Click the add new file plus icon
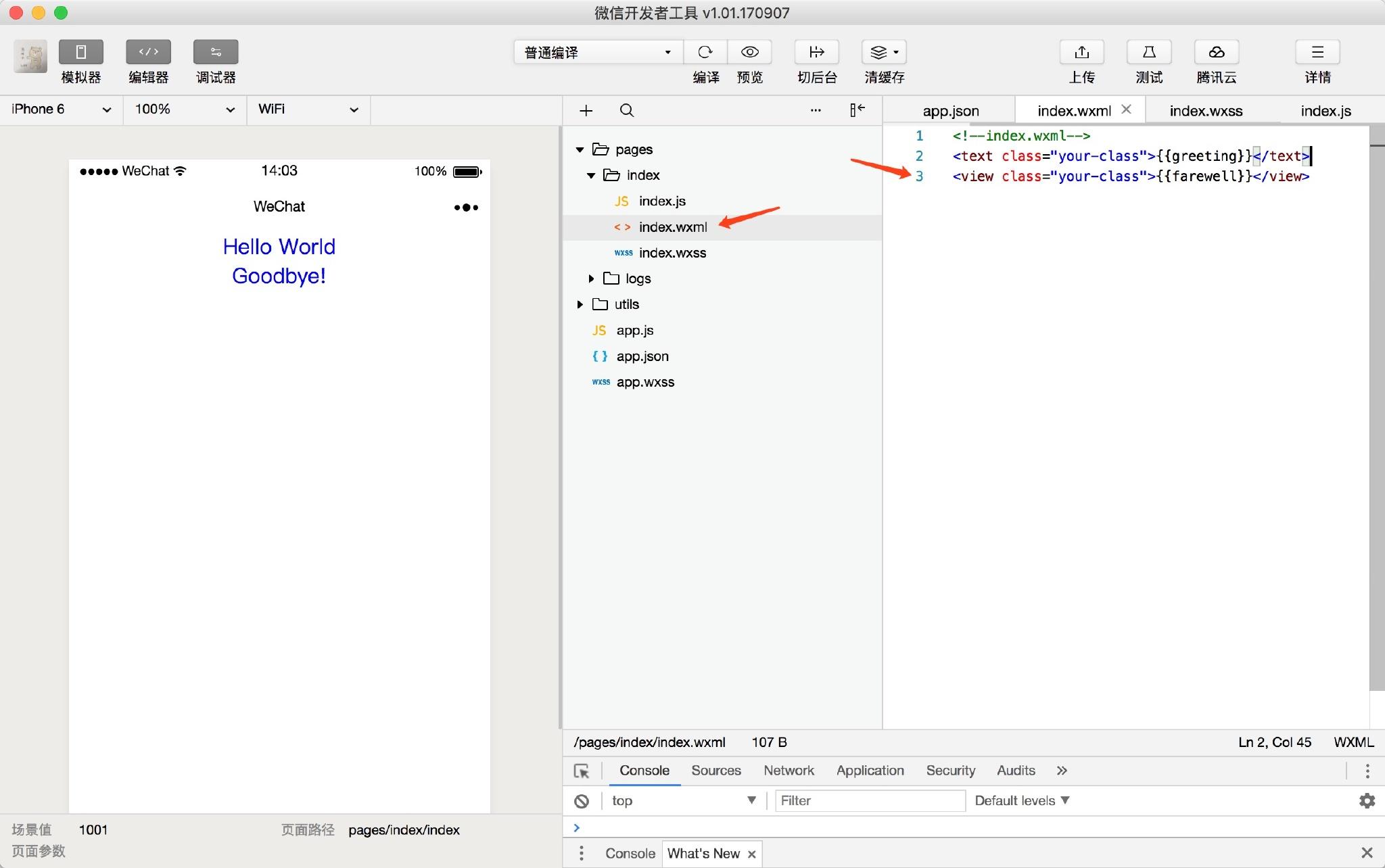This screenshot has height=868, width=1385. [586, 110]
